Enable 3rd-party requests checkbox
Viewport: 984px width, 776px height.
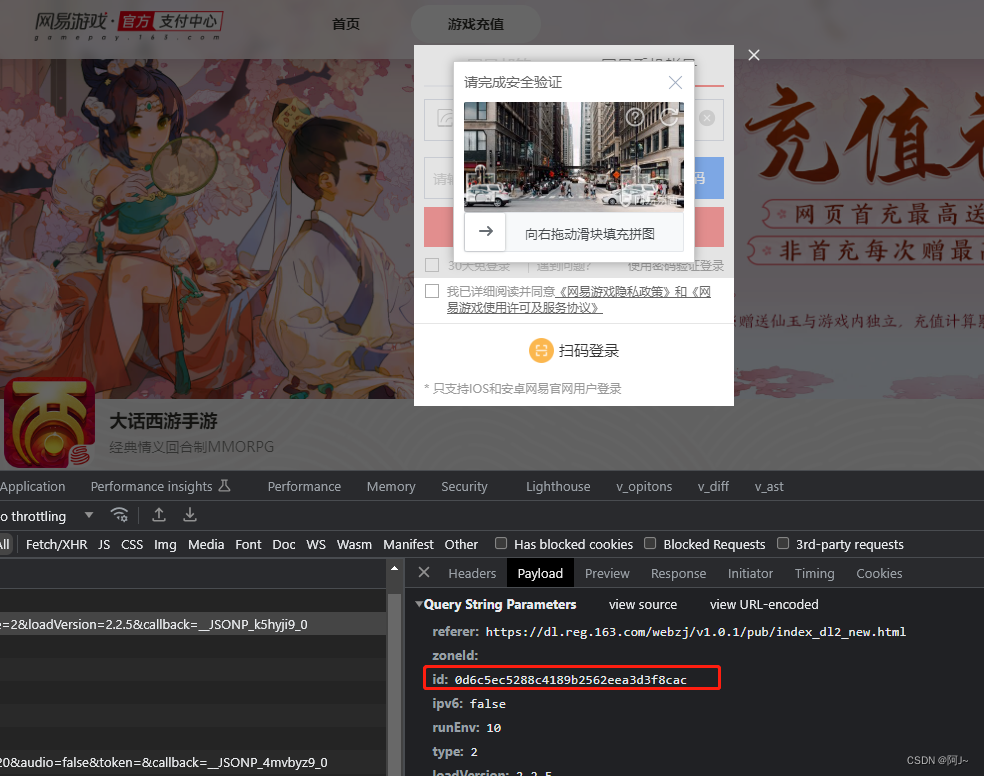[783, 543]
